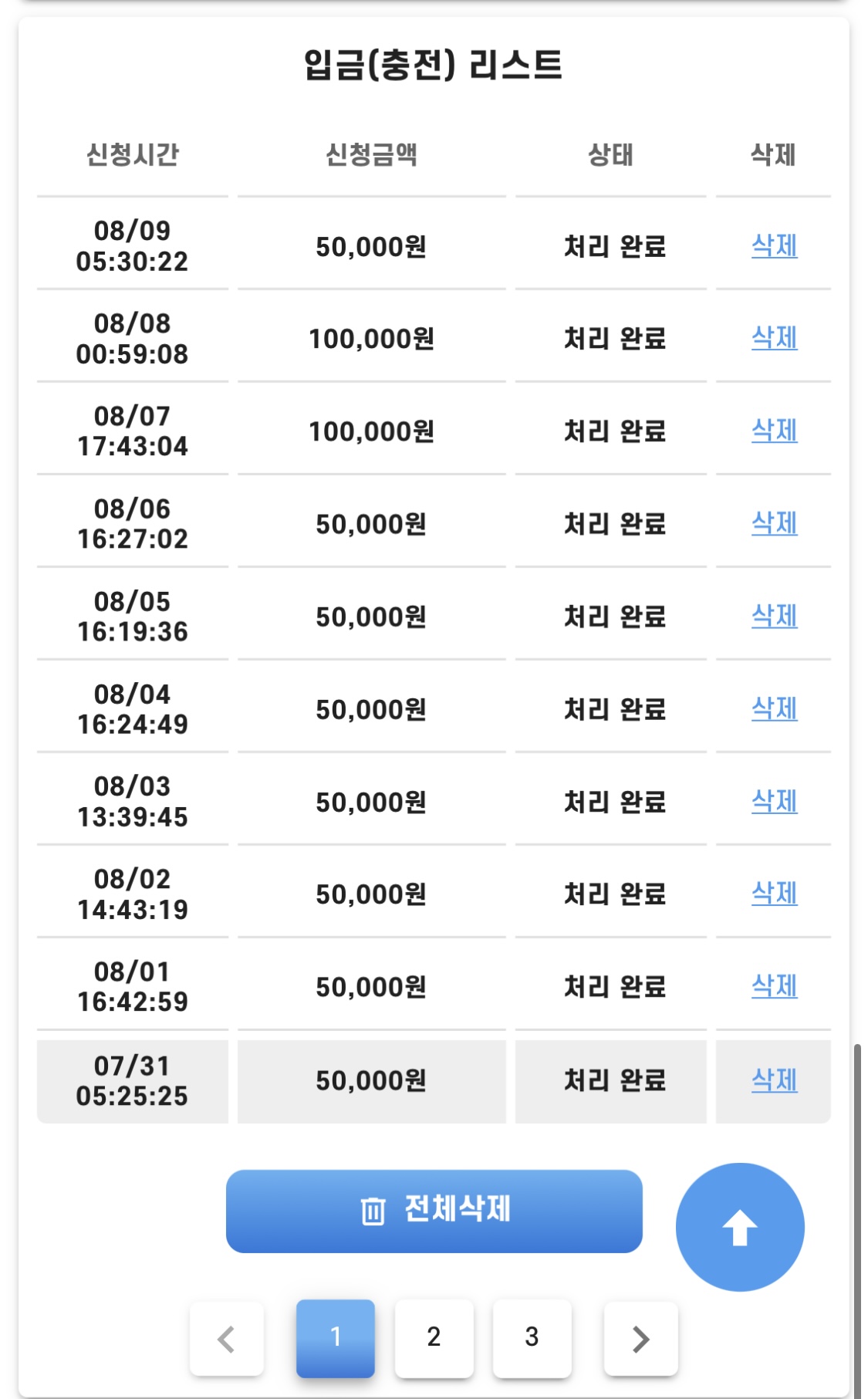Image resolution: width=868 pixels, height=1399 pixels.
Task: Remove the 08/06 16:27:02 deposit record
Action: click(x=774, y=524)
